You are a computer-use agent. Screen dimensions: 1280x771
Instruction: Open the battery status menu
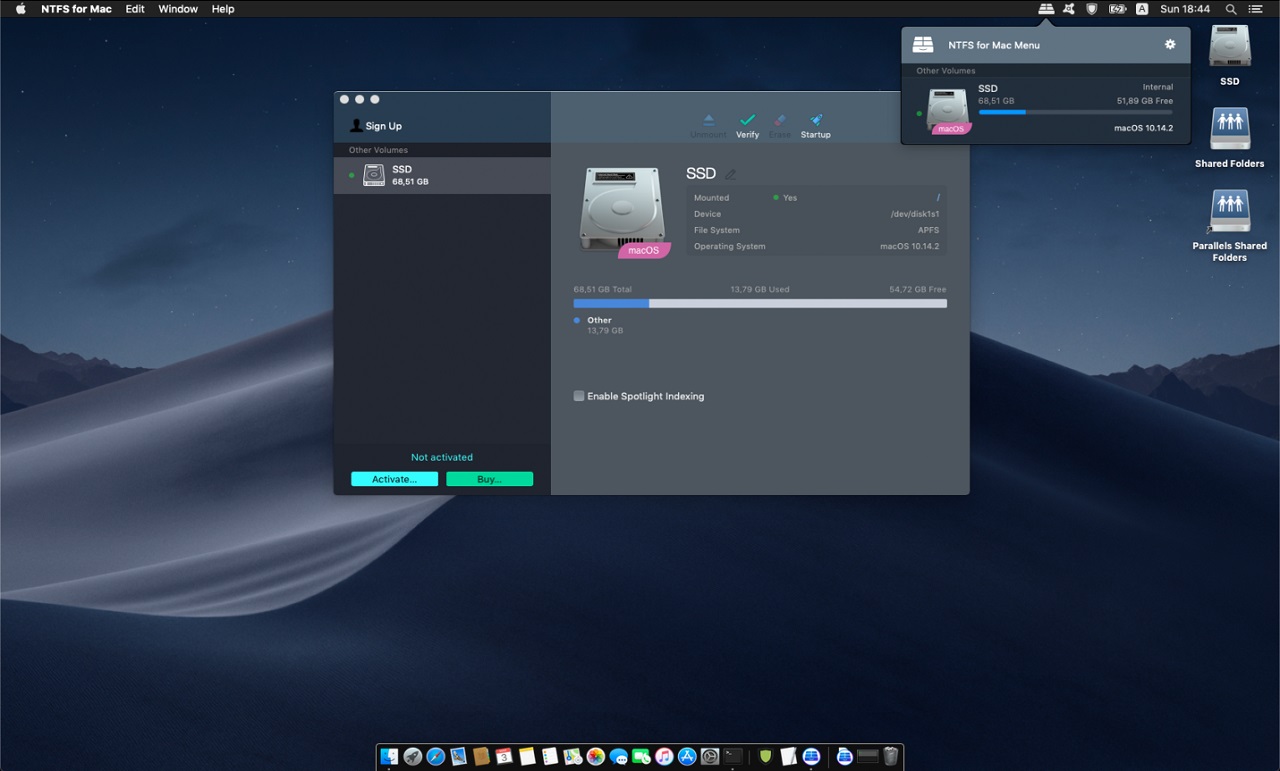(x=1117, y=9)
